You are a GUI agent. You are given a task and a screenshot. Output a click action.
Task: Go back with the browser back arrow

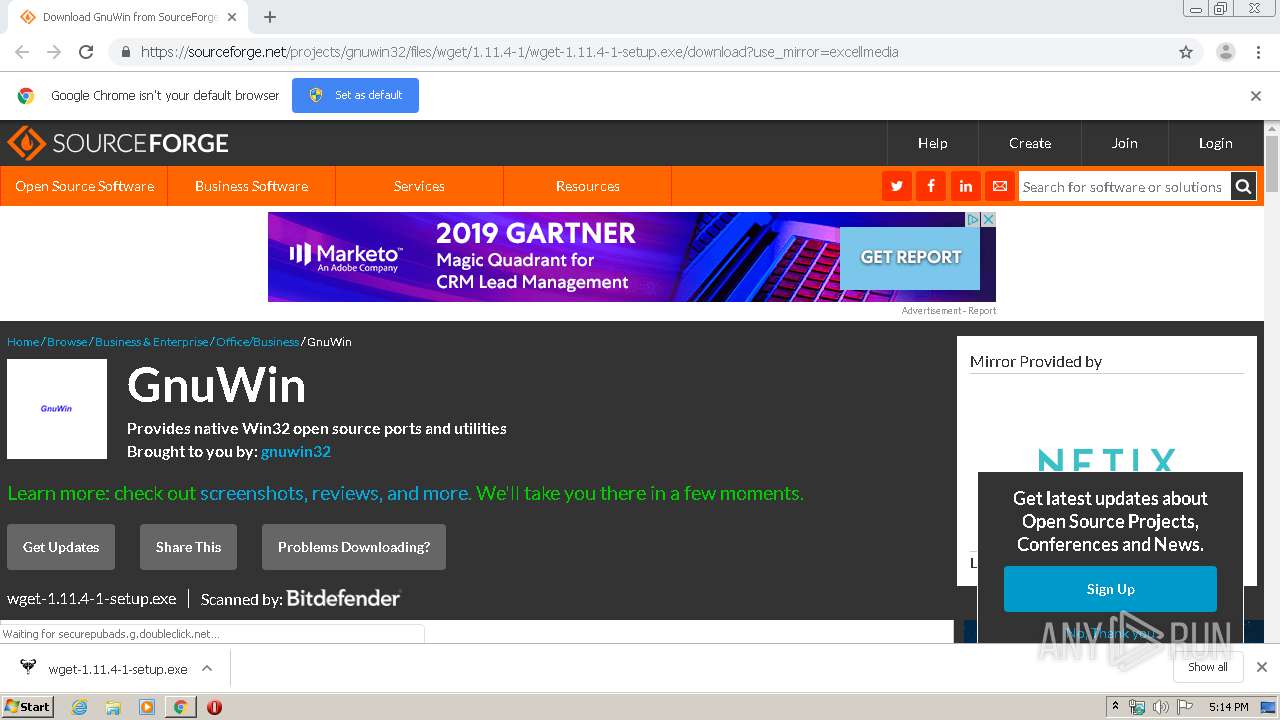22,52
